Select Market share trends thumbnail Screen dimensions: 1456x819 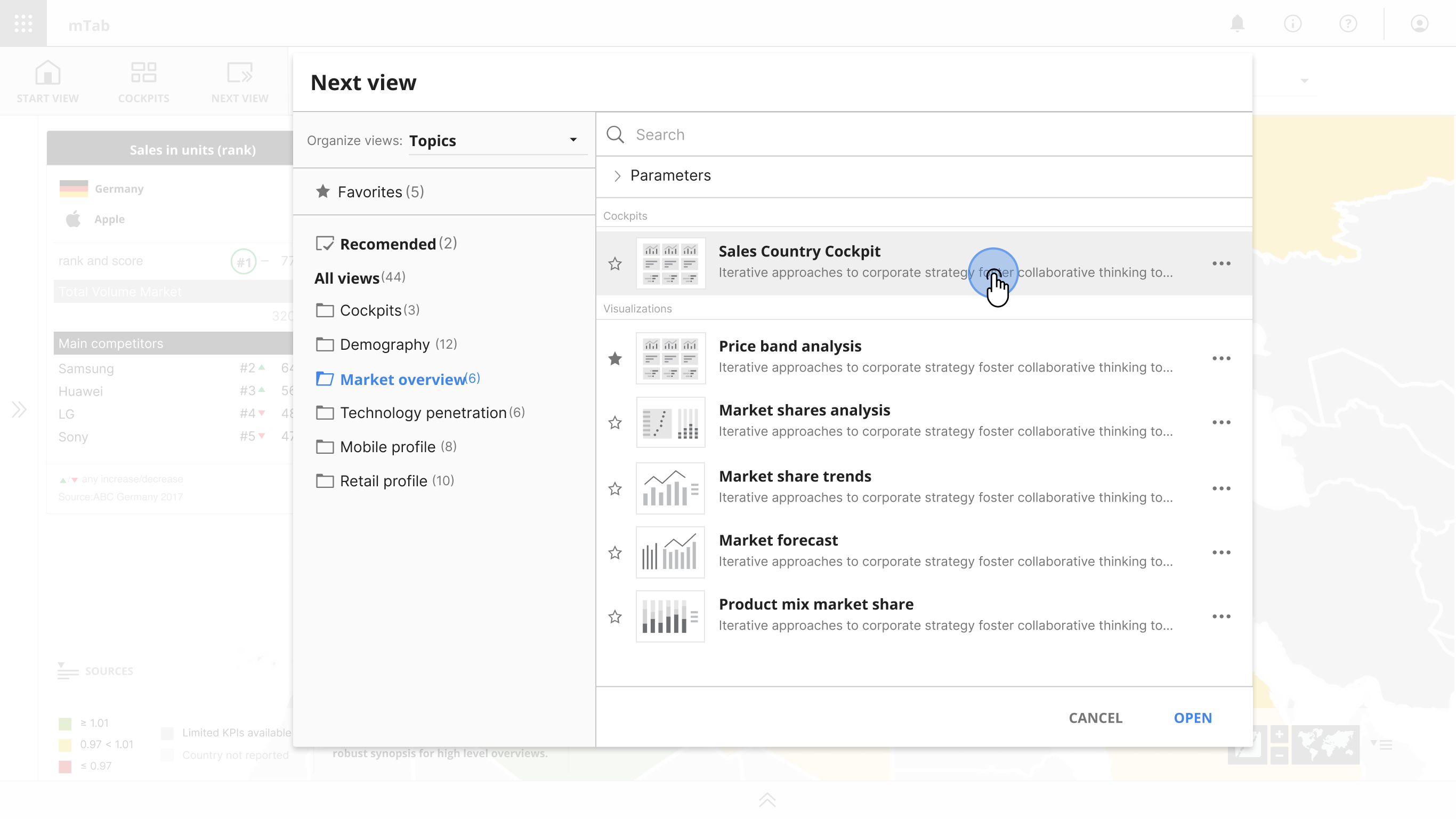671,488
